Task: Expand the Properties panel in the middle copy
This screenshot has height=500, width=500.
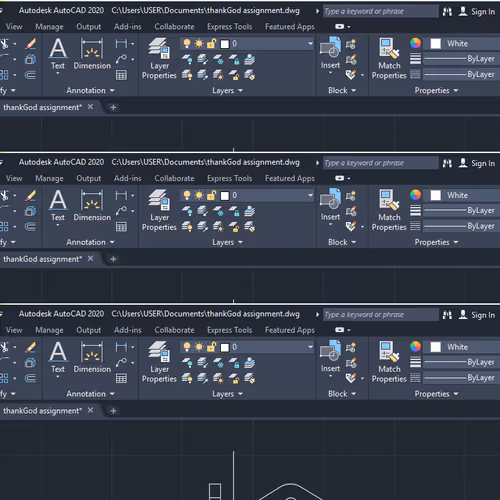Action: (436, 242)
